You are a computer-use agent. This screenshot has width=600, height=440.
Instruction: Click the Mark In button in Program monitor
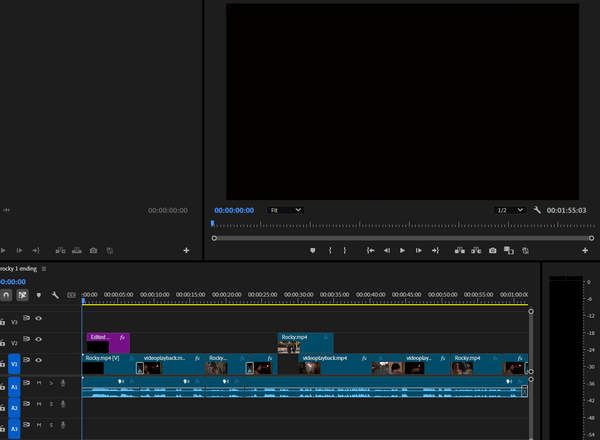(330, 251)
